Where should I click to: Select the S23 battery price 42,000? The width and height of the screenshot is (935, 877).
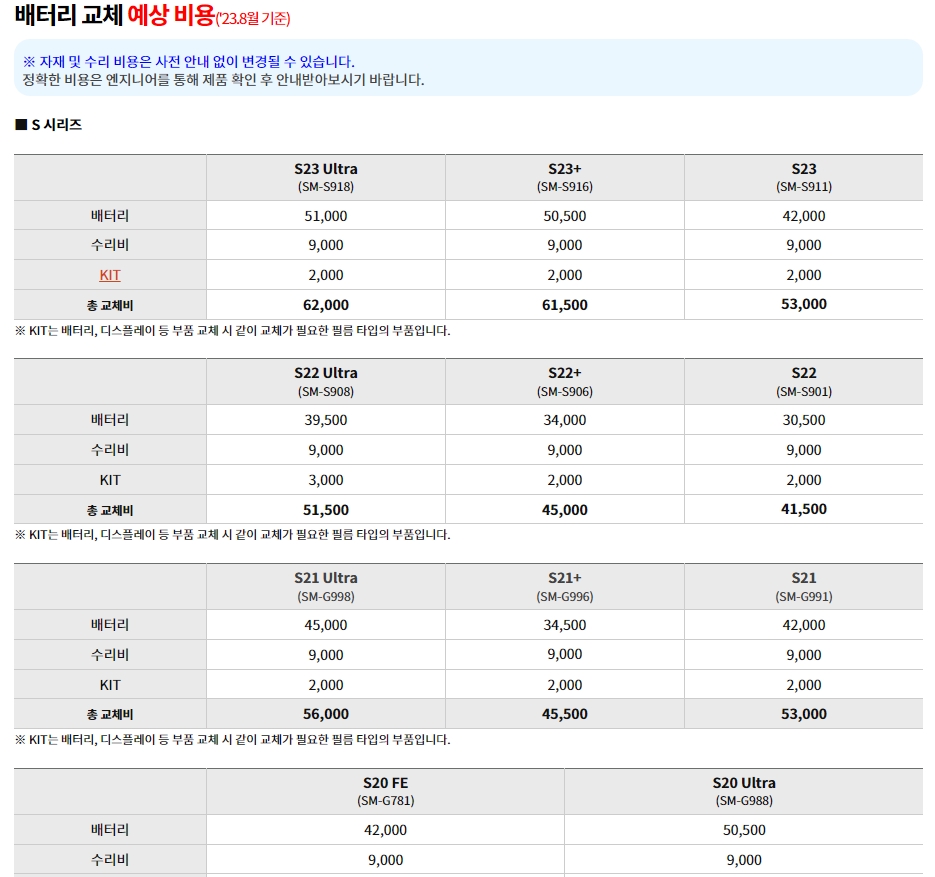(804, 215)
